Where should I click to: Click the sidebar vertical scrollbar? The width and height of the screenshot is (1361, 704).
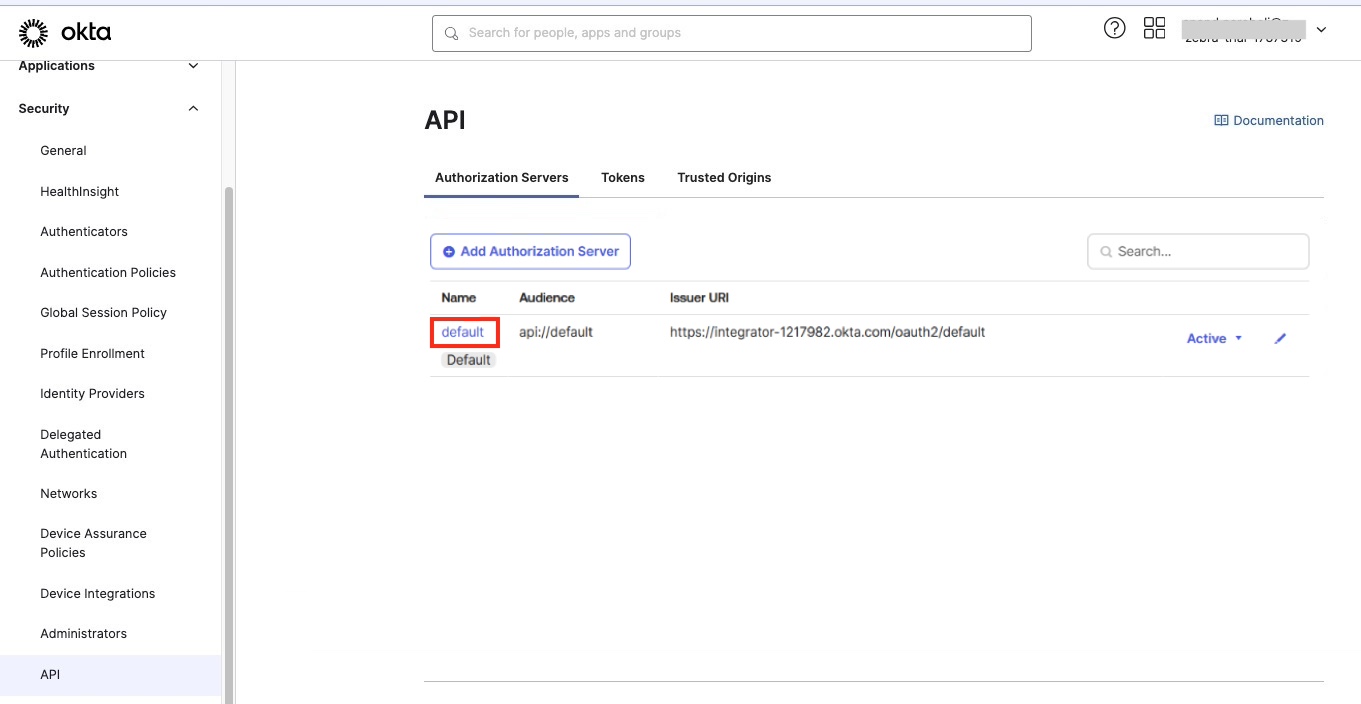tap(228, 440)
